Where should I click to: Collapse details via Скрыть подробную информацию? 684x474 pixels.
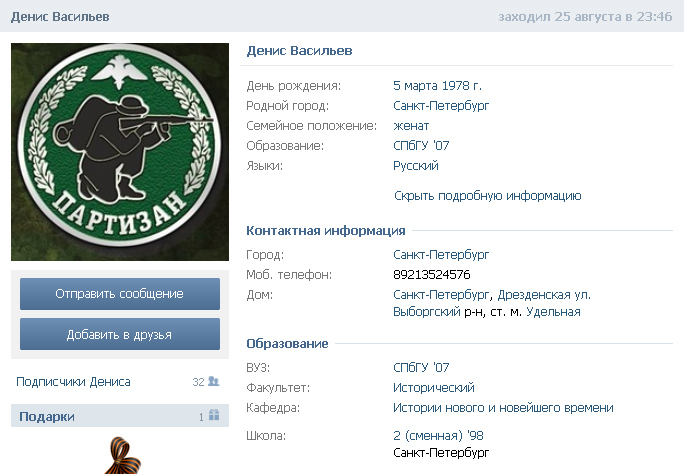pyautogui.click(x=487, y=196)
